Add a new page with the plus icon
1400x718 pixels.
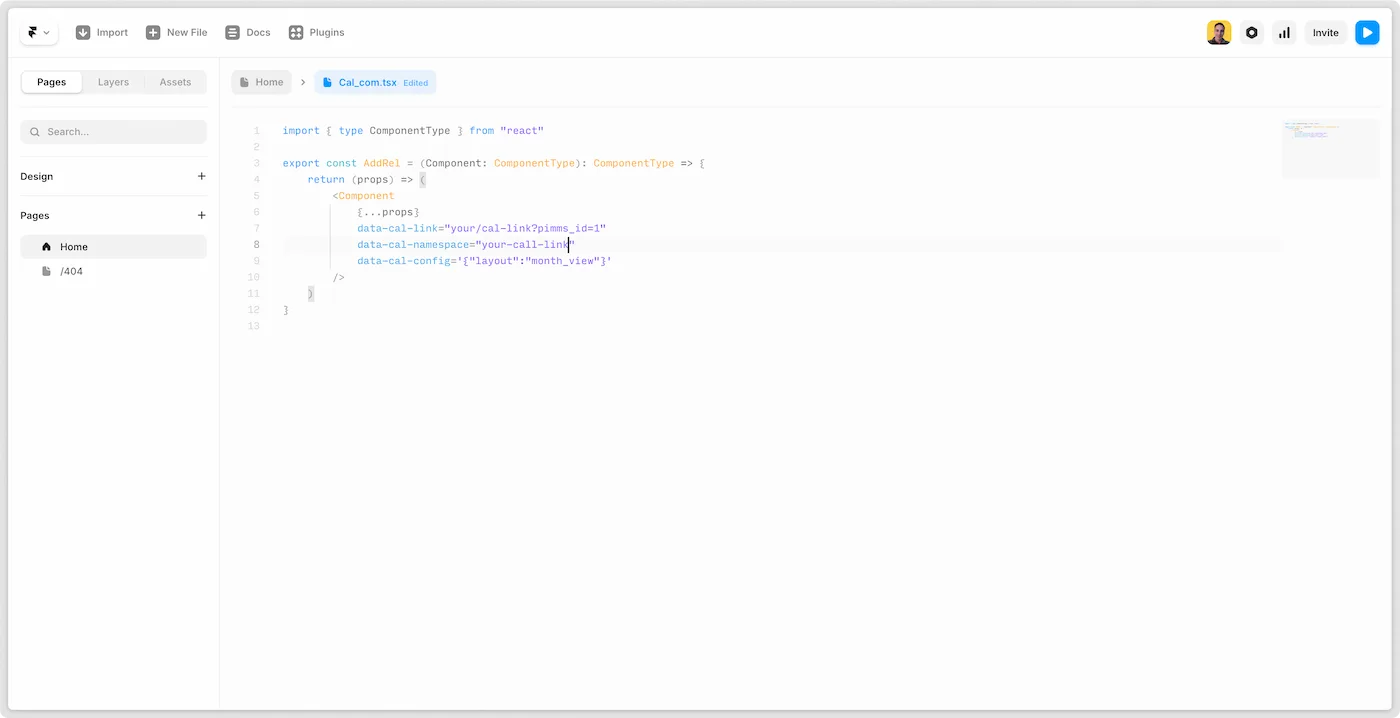click(x=201, y=215)
